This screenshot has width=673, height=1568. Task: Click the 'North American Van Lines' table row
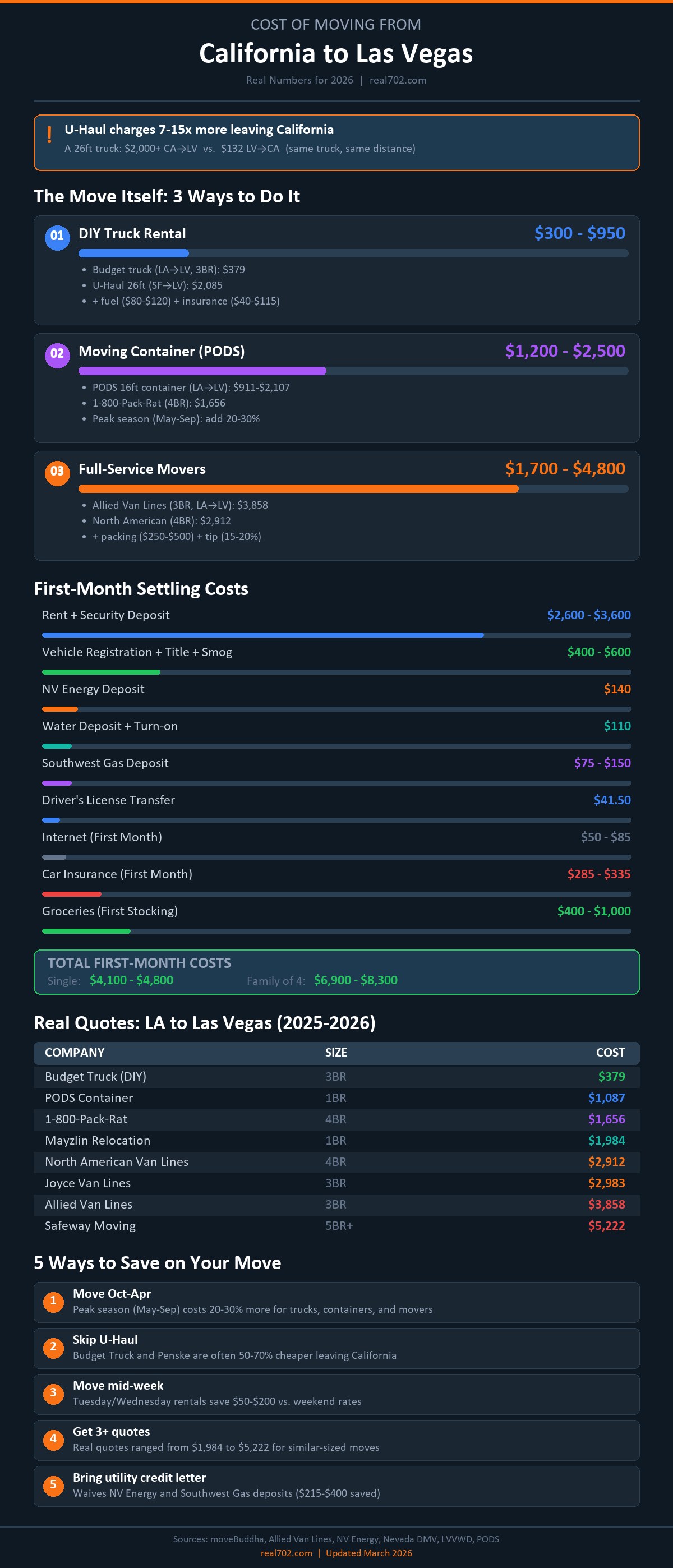(x=336, y=1162)
